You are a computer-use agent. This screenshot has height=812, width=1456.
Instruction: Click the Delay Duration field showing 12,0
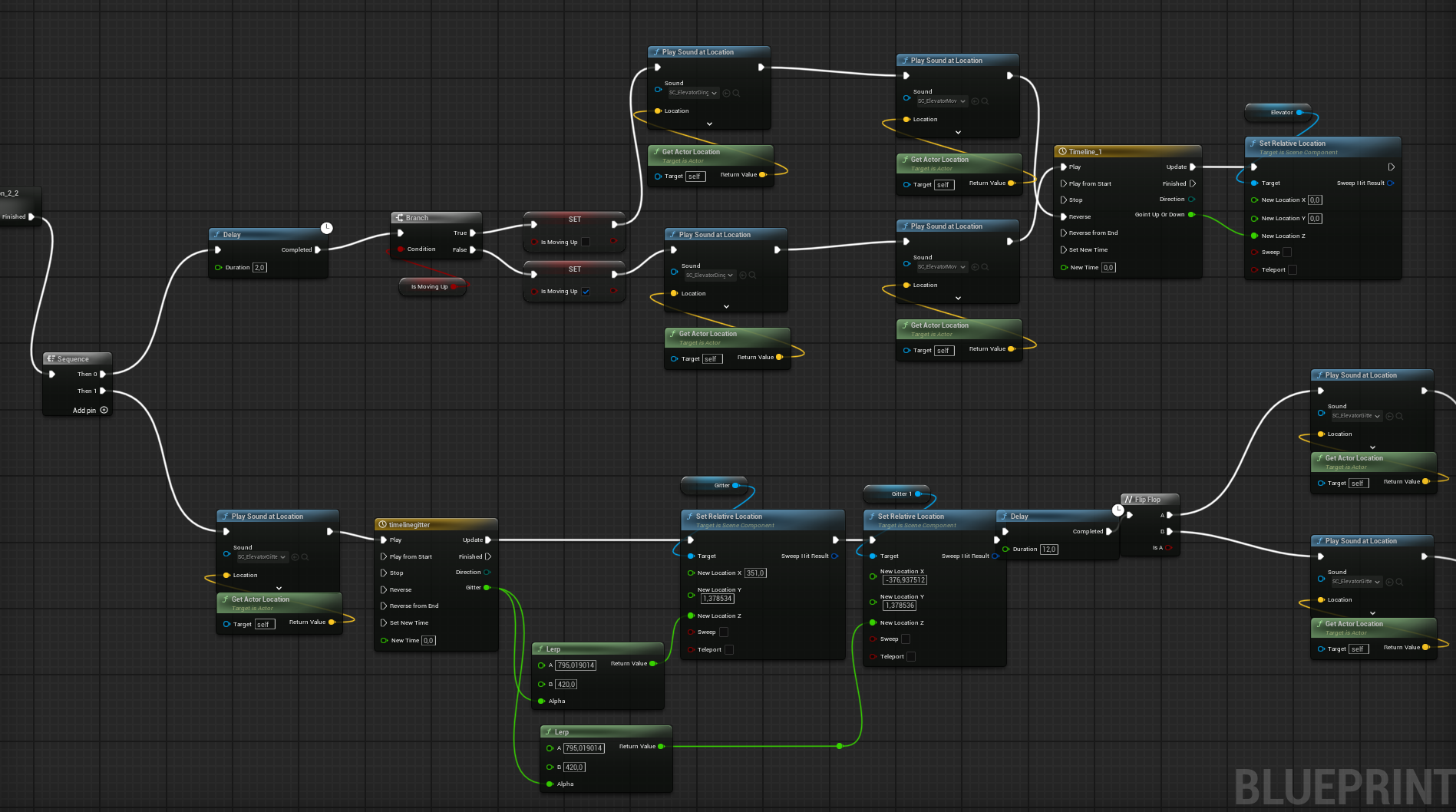pyautogui.click(x=1049, y=550)
